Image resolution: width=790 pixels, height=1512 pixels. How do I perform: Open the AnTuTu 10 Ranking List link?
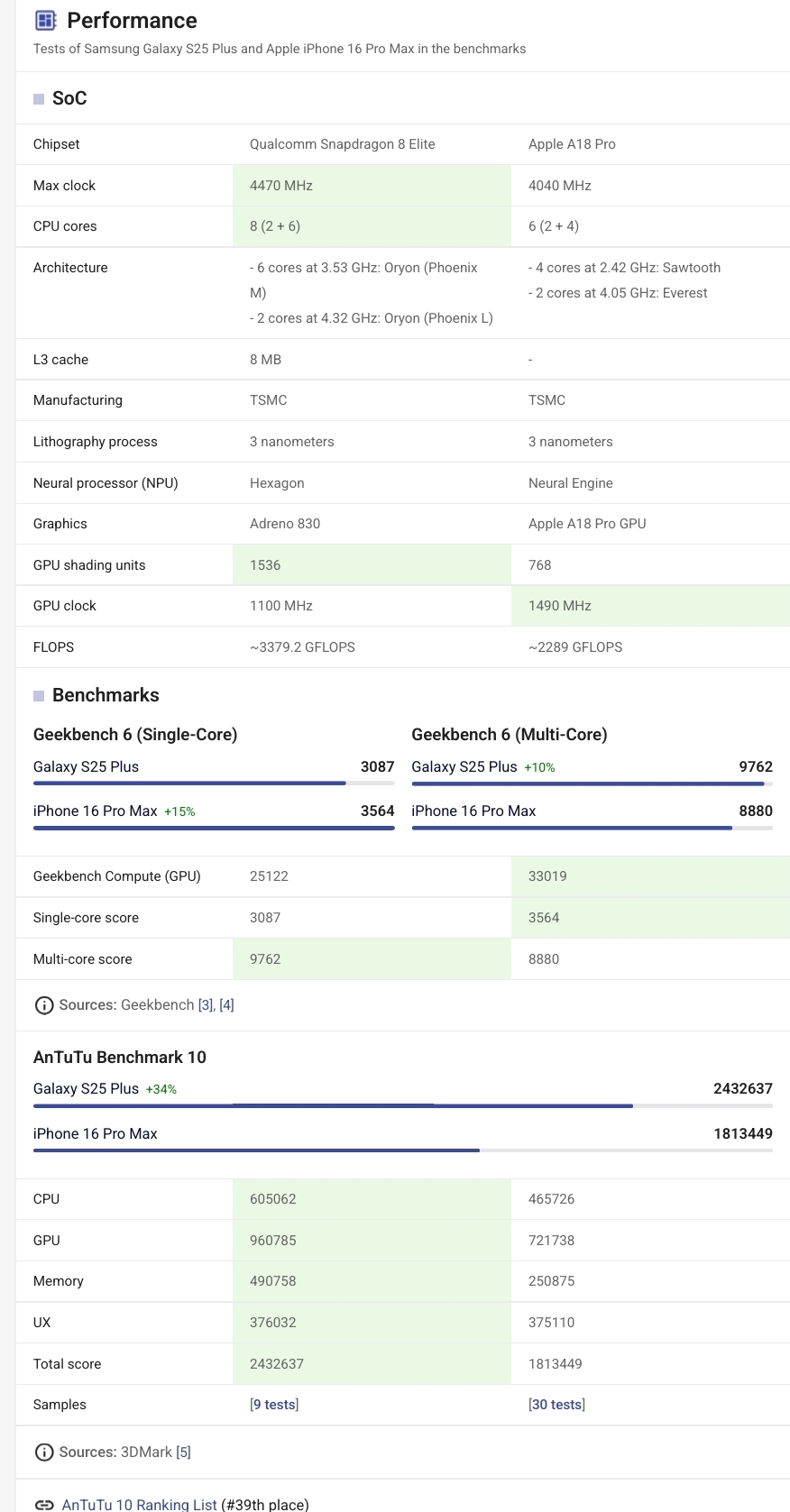[x=139, y=1505]
